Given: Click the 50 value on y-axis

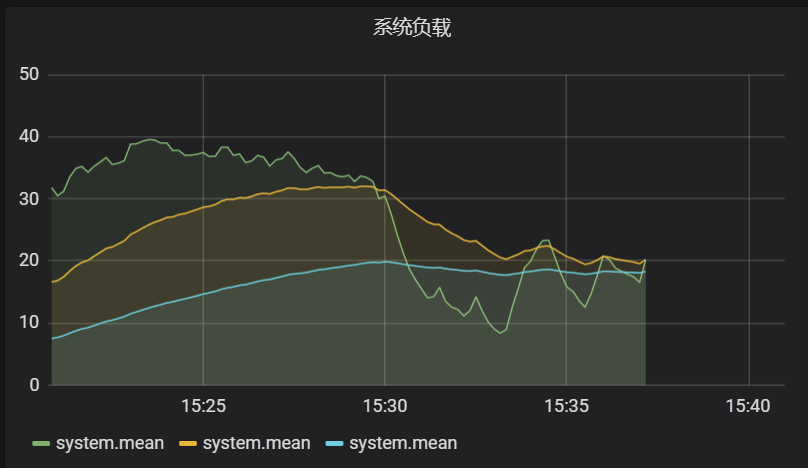Looking at the screenshot, I should [x=29, y=75].
